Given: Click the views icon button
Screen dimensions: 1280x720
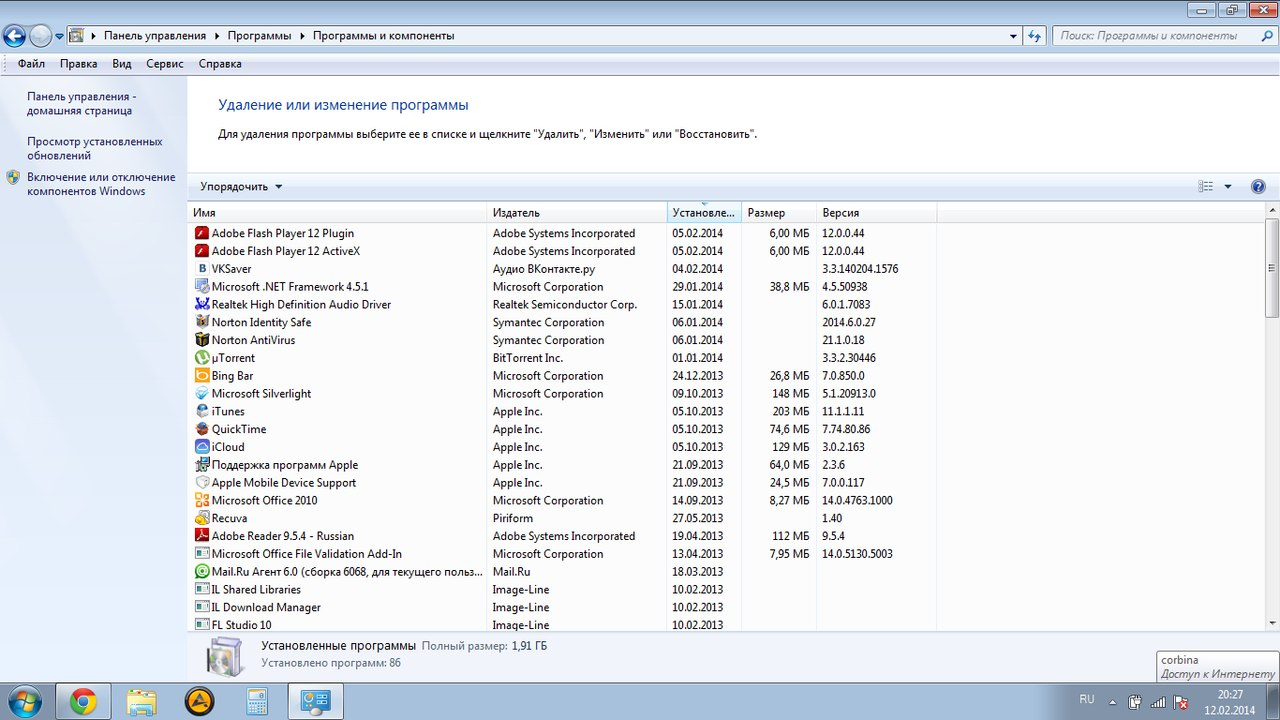Looking at the screenshot, I should click(1206, 187).
